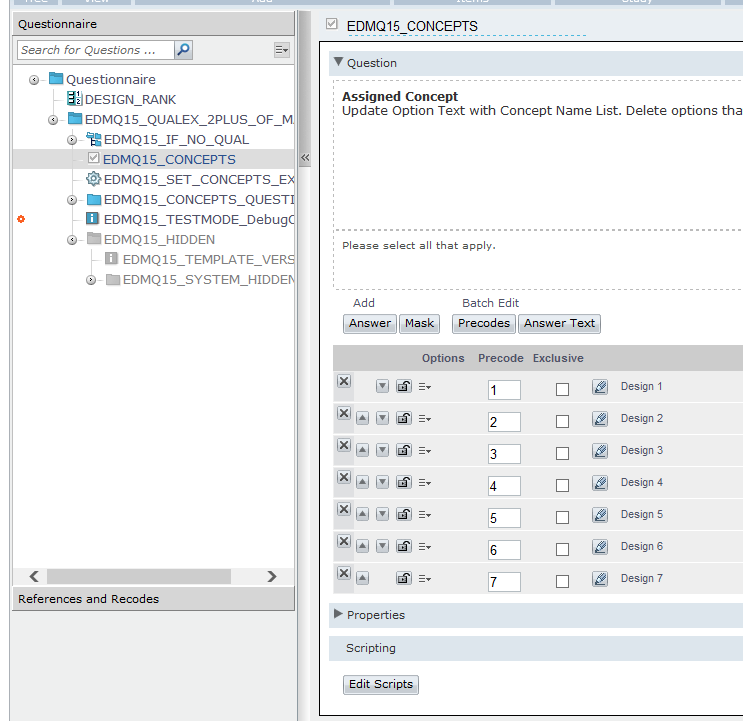The width and height of the screenshot is (743, 721).
Task: Move Design 1 down one position
Action: [382, 386]
